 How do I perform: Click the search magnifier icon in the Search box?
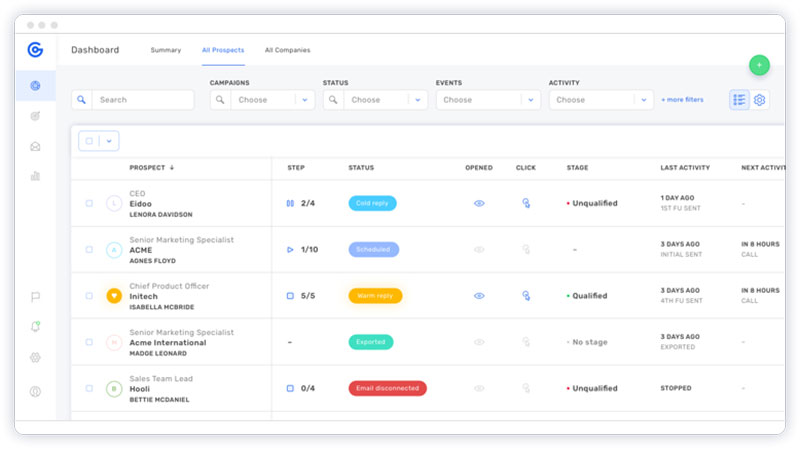(x=82, y=100)
